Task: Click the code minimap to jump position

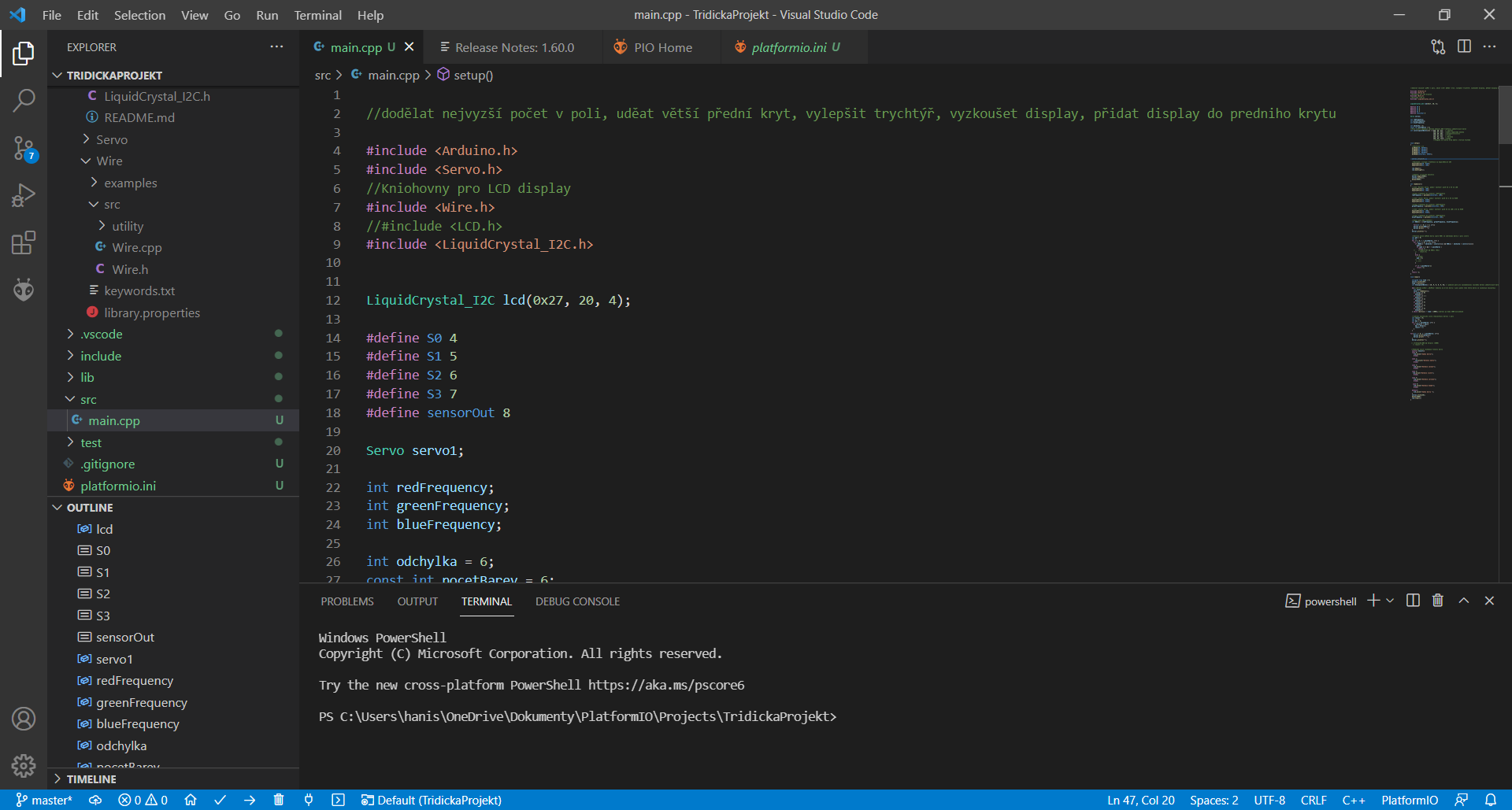Action: tap(1451, 236)
